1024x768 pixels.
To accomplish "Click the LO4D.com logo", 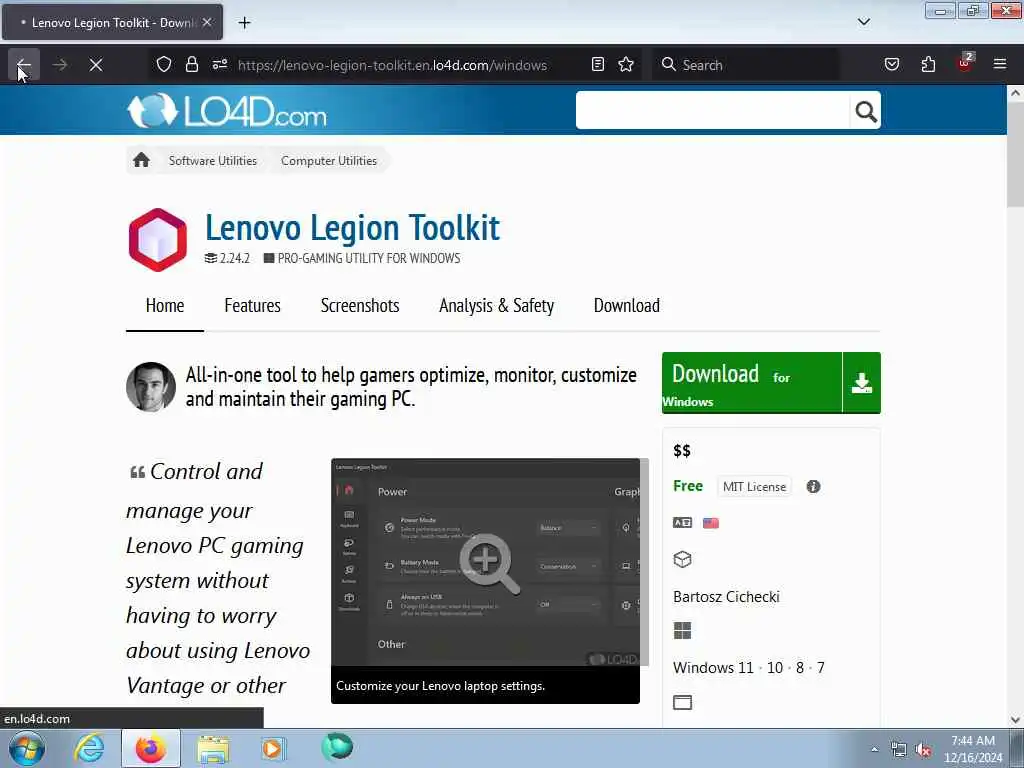I will [227, 110].
